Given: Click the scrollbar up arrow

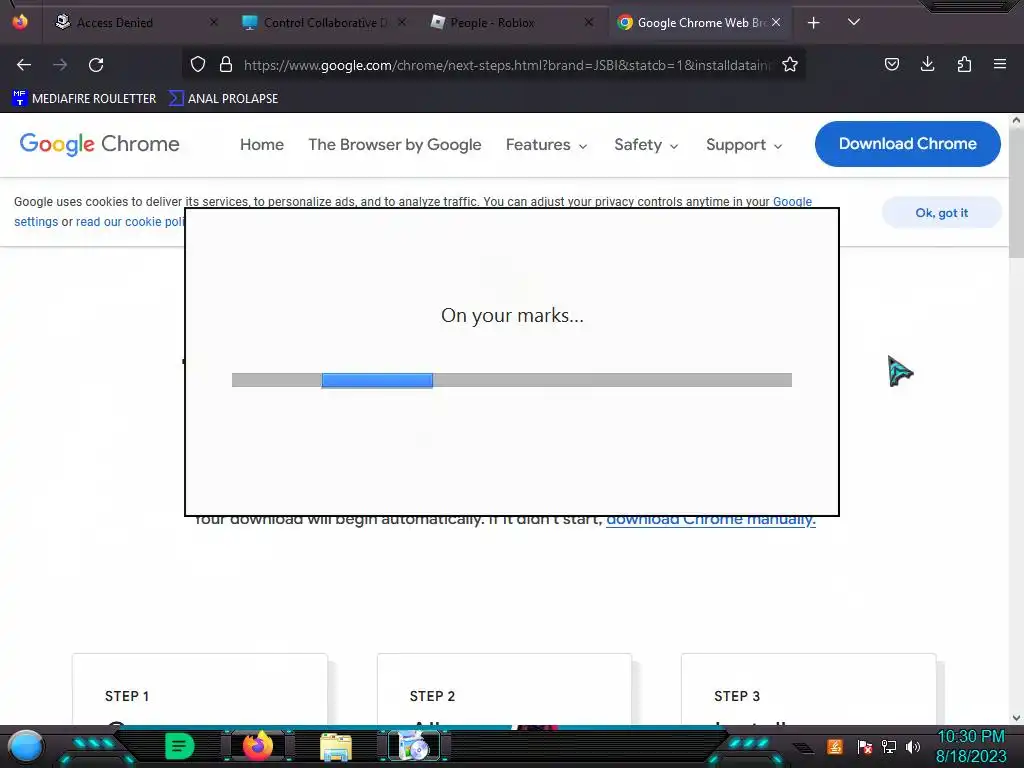Looking at the screenshot, I should tap(1016, 120).
